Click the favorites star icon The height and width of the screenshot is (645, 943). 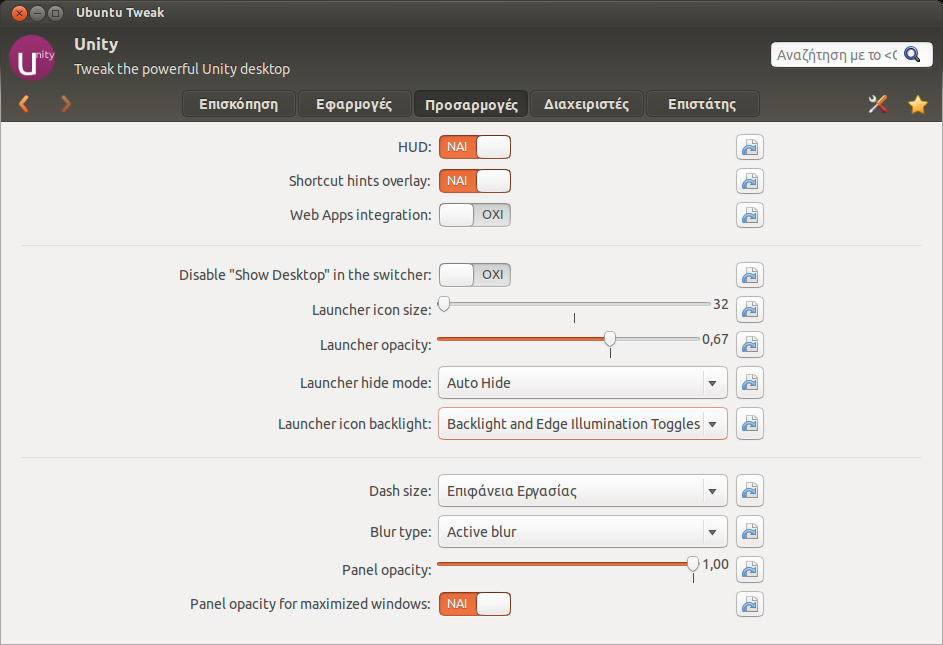coord(917,104)
